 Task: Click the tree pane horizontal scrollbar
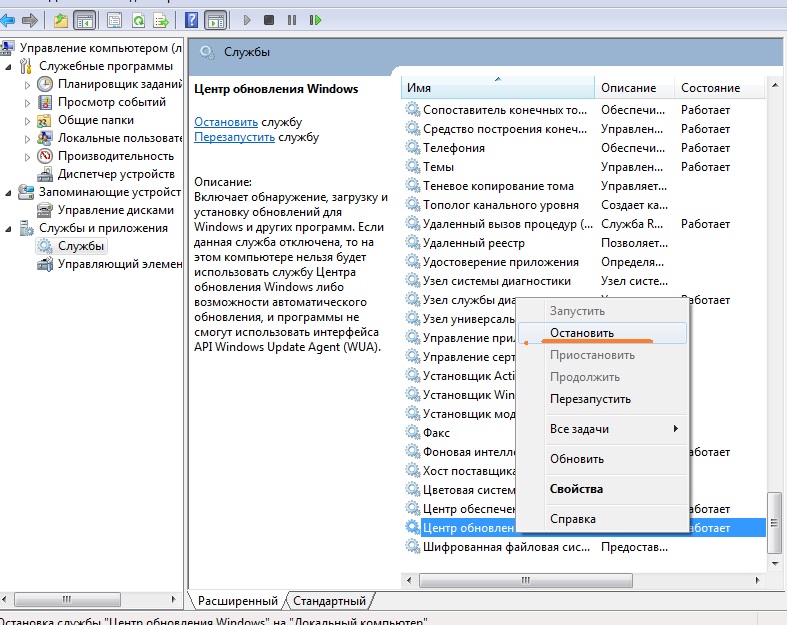coord(67,599)
